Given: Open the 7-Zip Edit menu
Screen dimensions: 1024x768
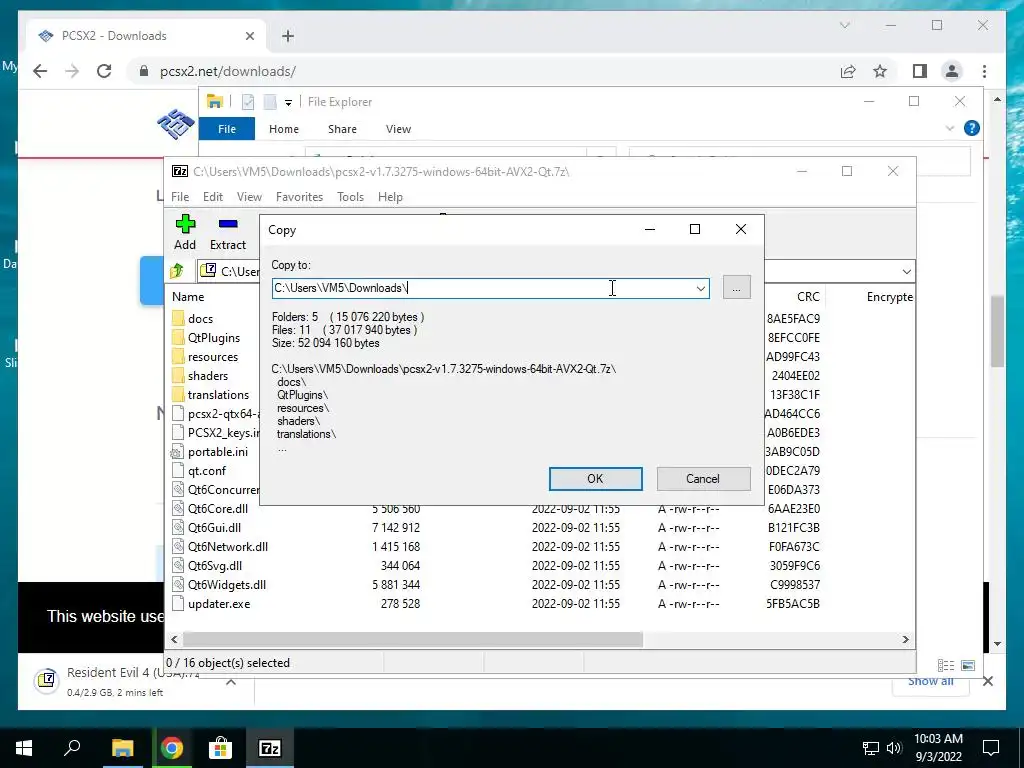Looking at the screenshot, I should click(x=212, y=197).
